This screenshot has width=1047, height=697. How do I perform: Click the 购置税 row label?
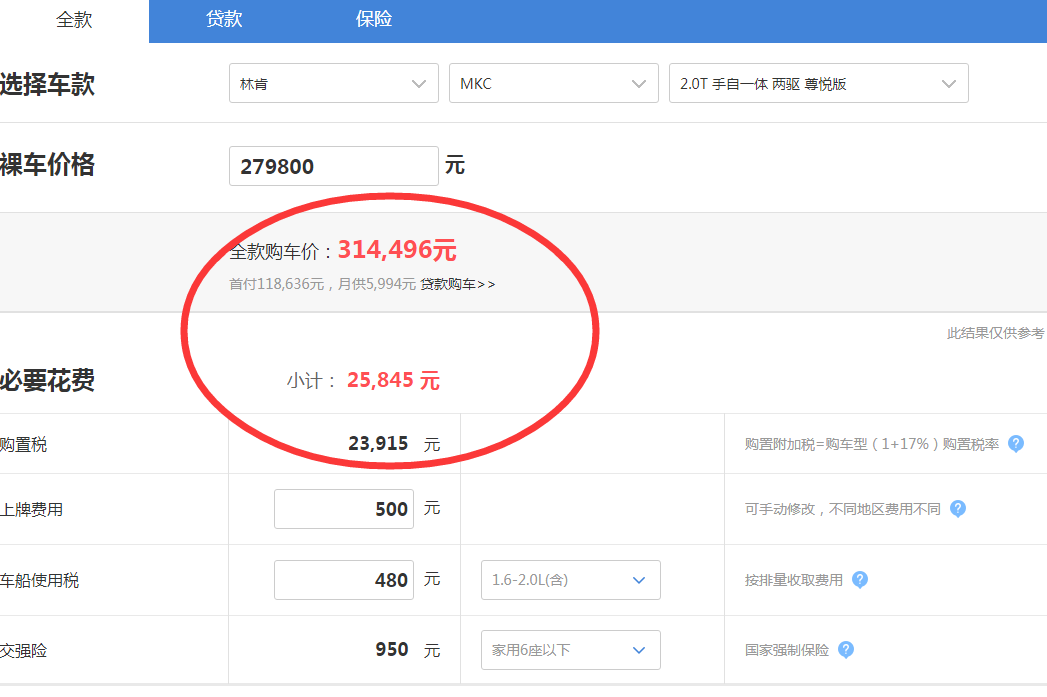click(x=23, y=445)
